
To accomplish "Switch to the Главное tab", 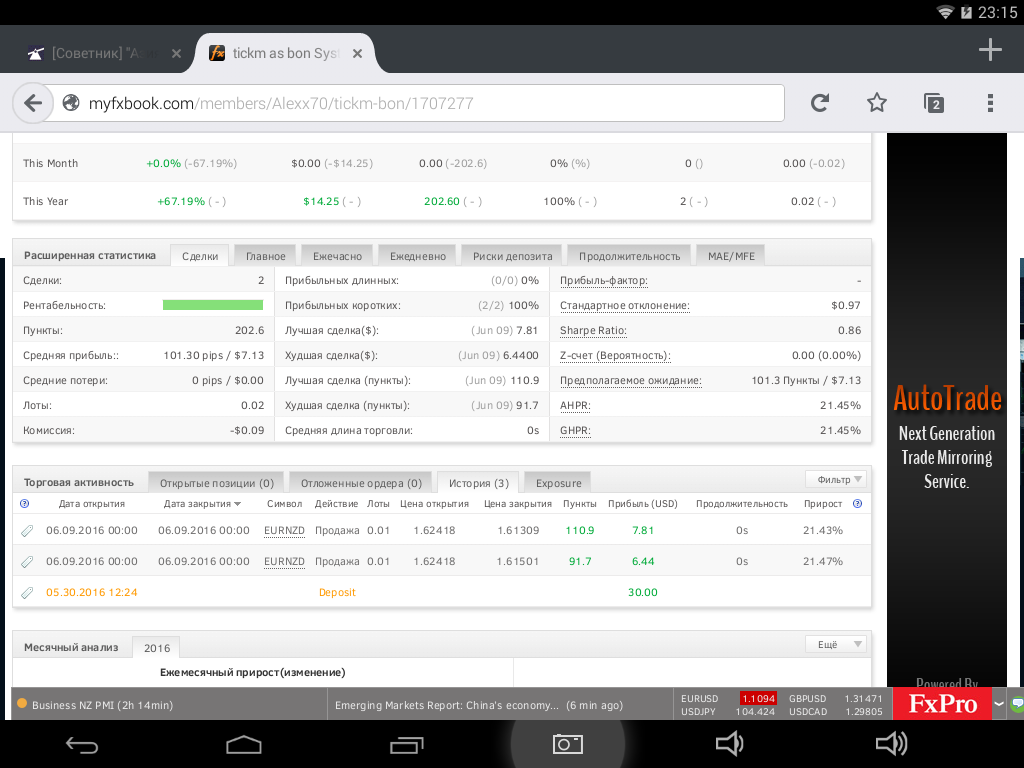I will [265, 256].
